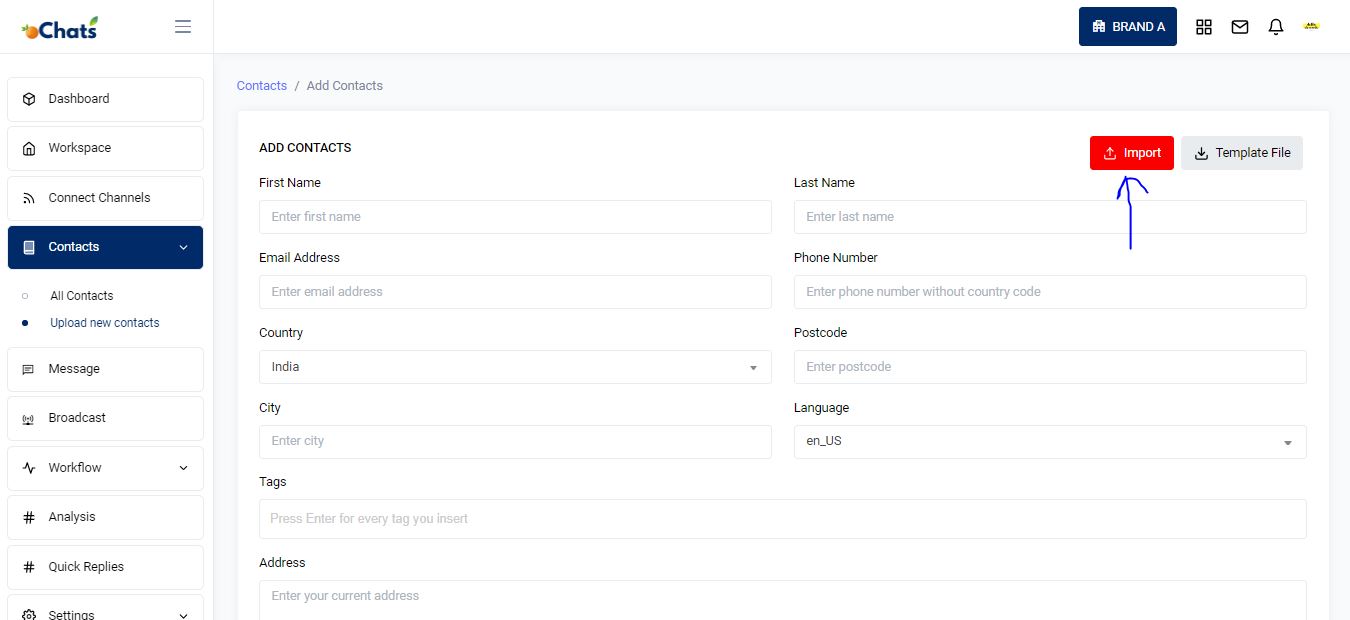The height and width of the screenshot is (620, 1350).
Task: Open the Country dropdown showing India
Action: point(515,367)
